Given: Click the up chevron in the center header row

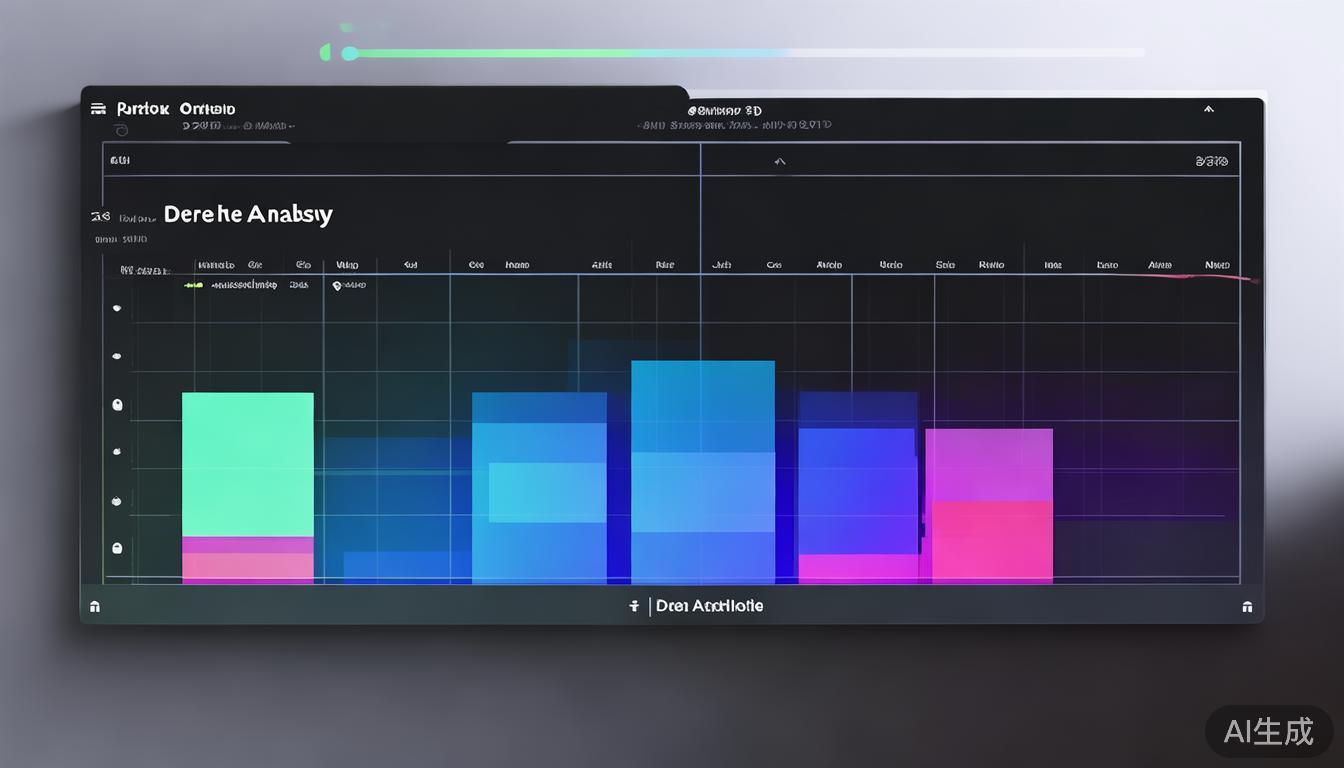Looking at the screenshot, I should 781,161.
